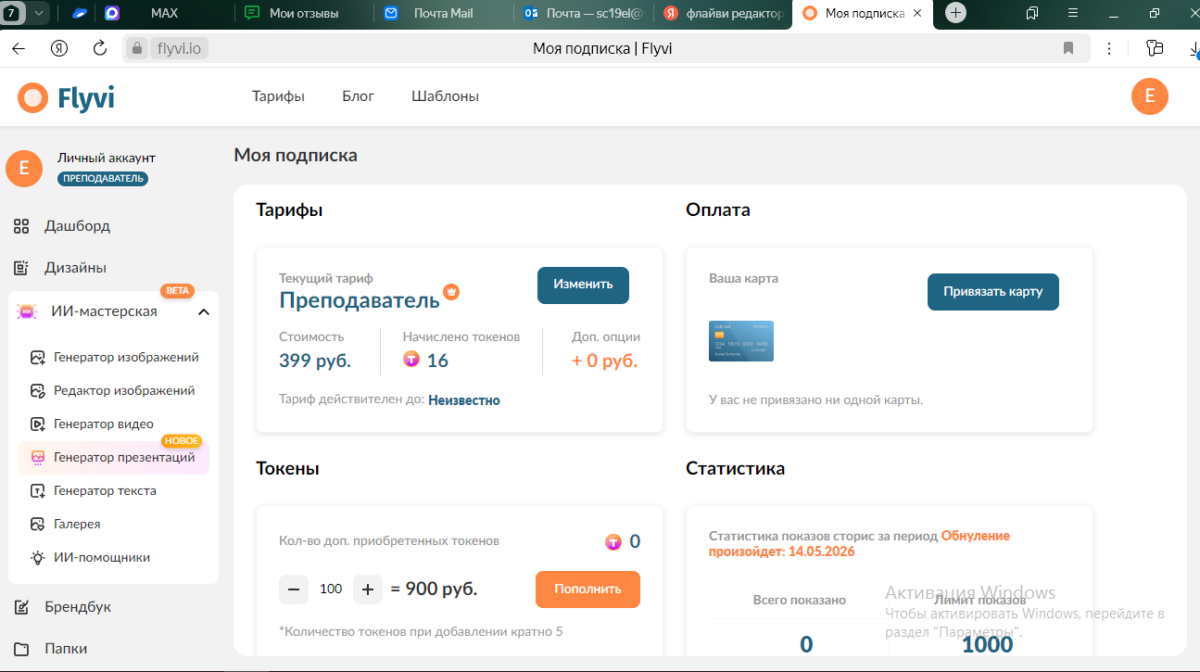Click the Неизвестно tariff validity text
Image resolution: width=1200 pixels, height=672 pixels.
[x=464, y=400]
